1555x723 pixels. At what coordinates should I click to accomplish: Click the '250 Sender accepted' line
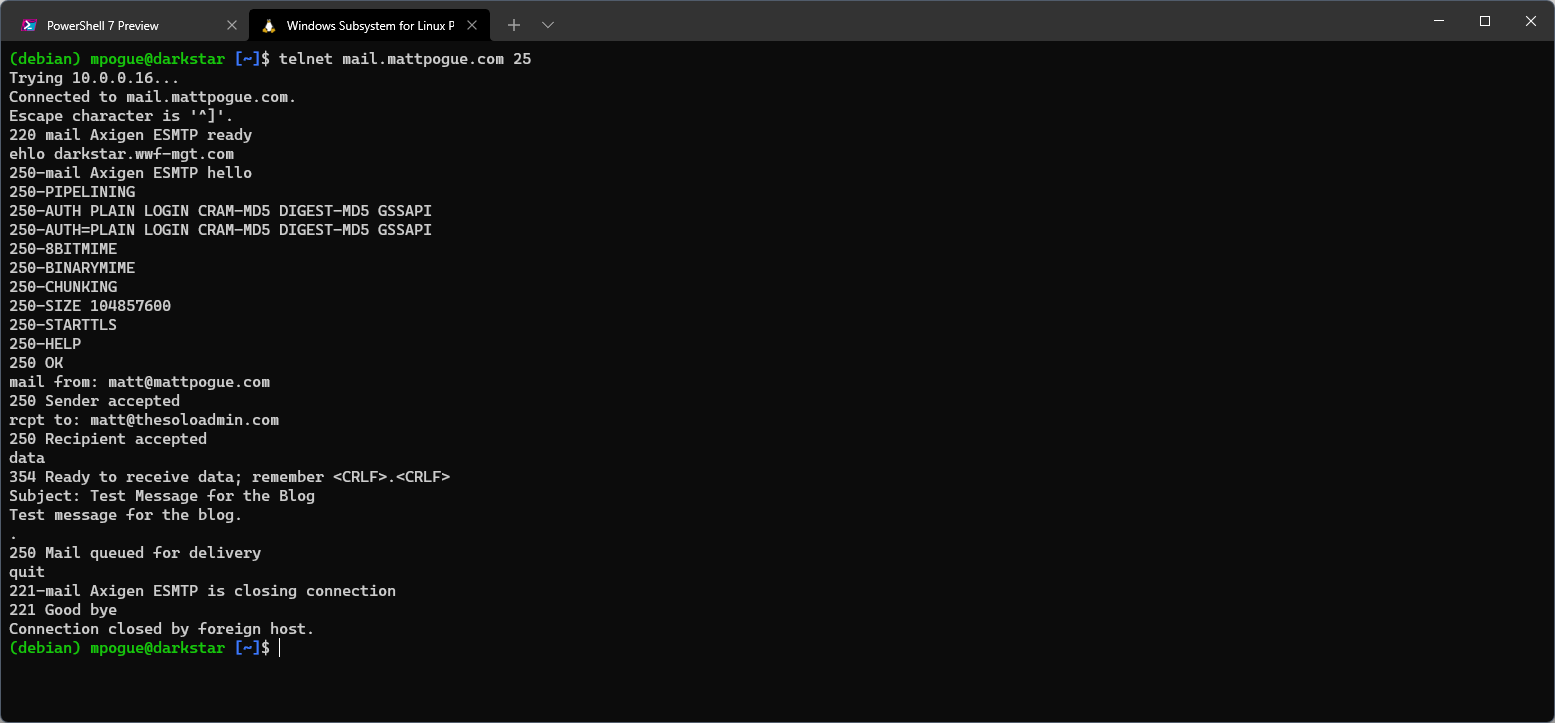tap(95, 401)
